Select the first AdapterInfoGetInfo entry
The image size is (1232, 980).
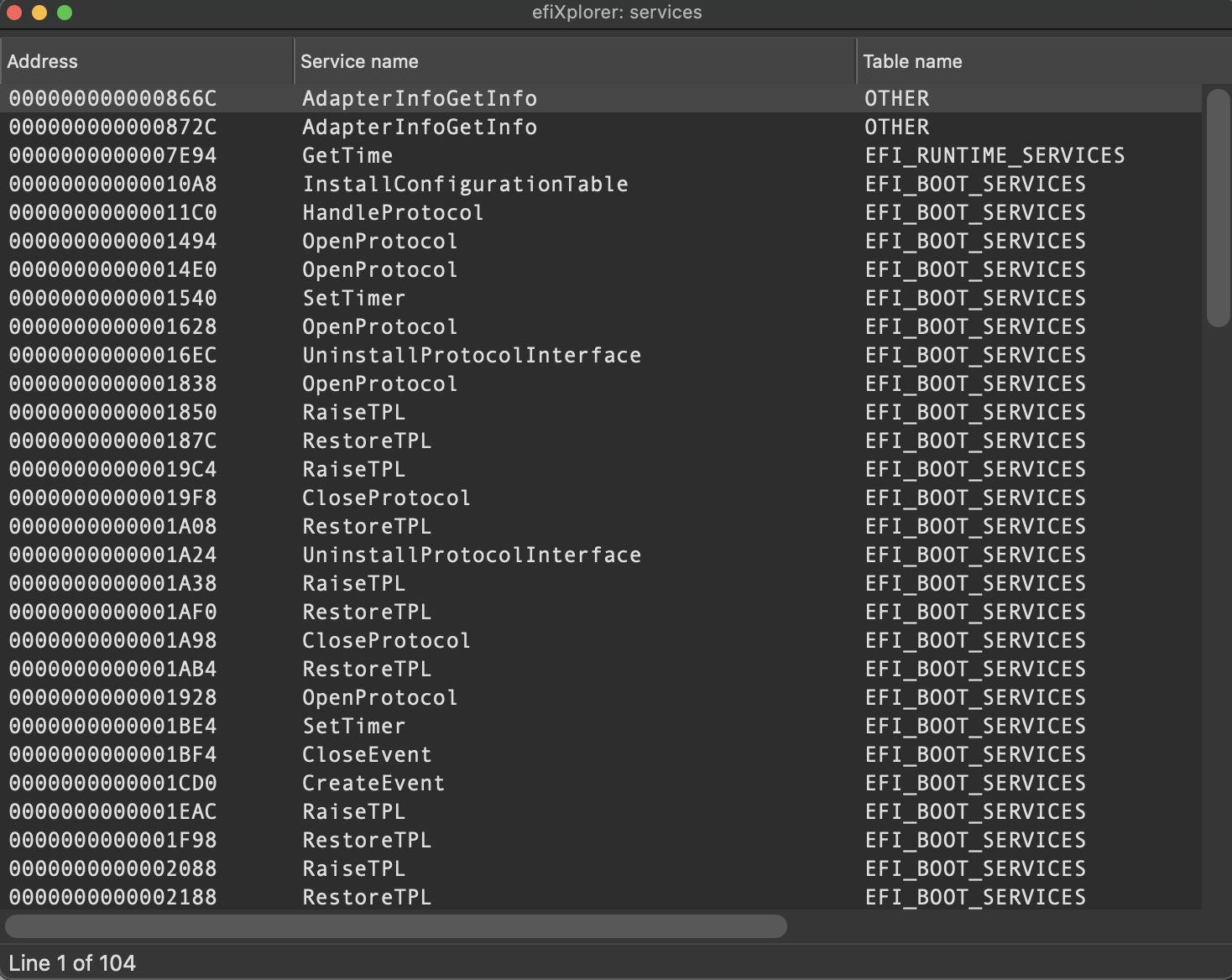click(x=420, y=98)
